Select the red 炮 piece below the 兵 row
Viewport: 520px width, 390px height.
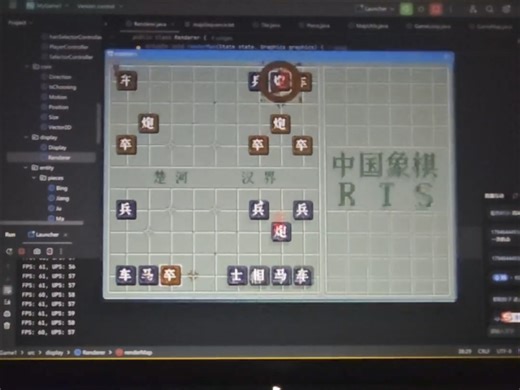281,231
